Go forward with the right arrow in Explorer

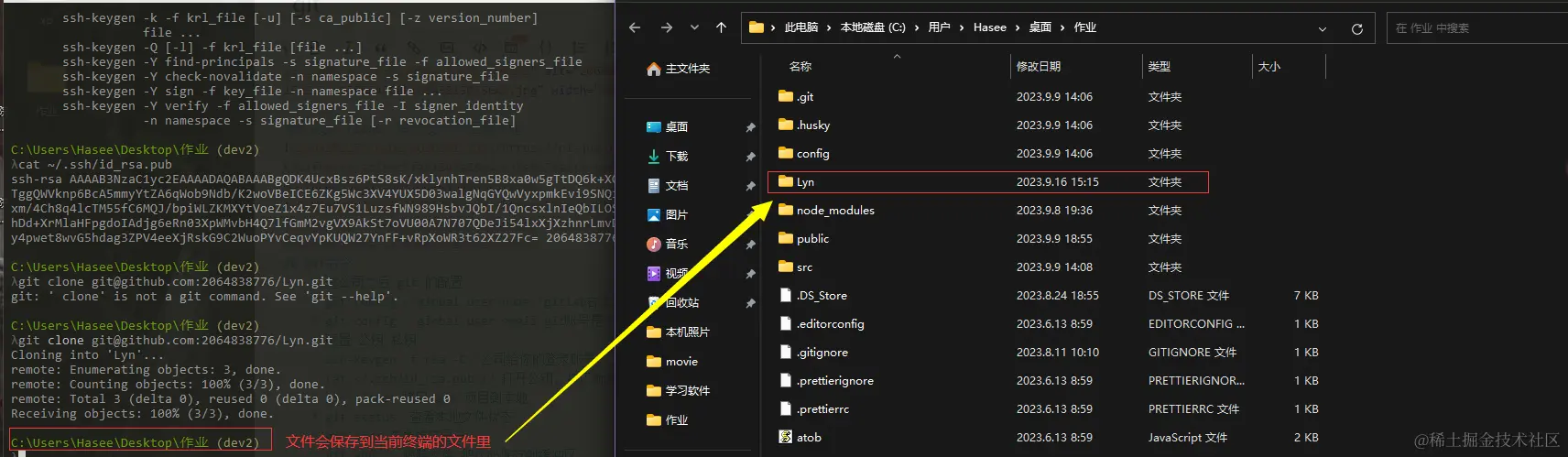(667, 27)
